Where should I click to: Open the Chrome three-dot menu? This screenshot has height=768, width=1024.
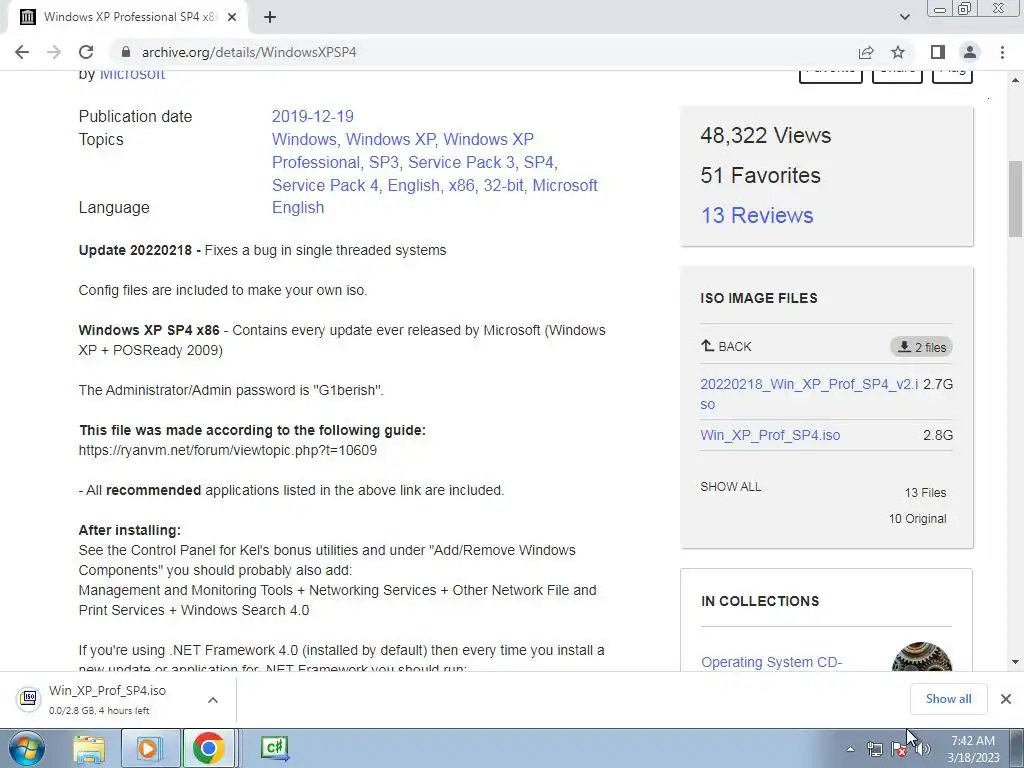(1002, 52)
